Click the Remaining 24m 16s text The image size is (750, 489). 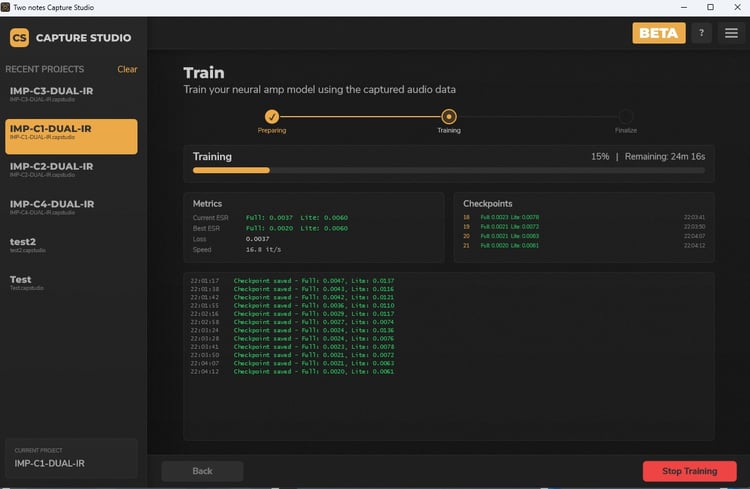[665, 156]
